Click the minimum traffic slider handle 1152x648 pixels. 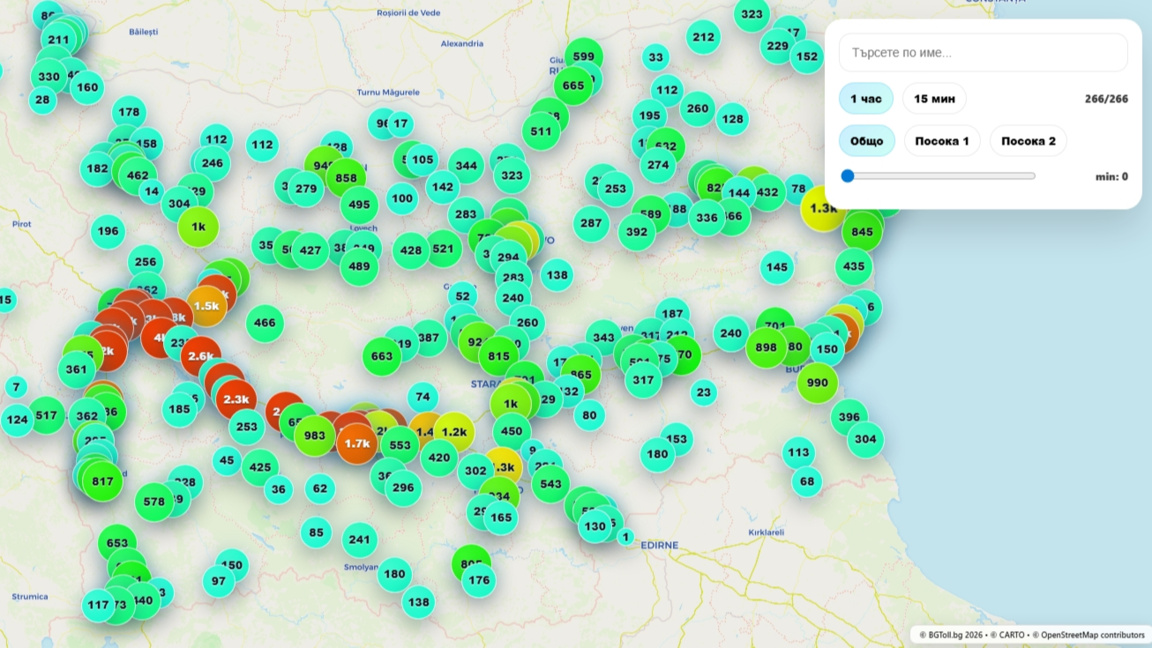point(848,176)
